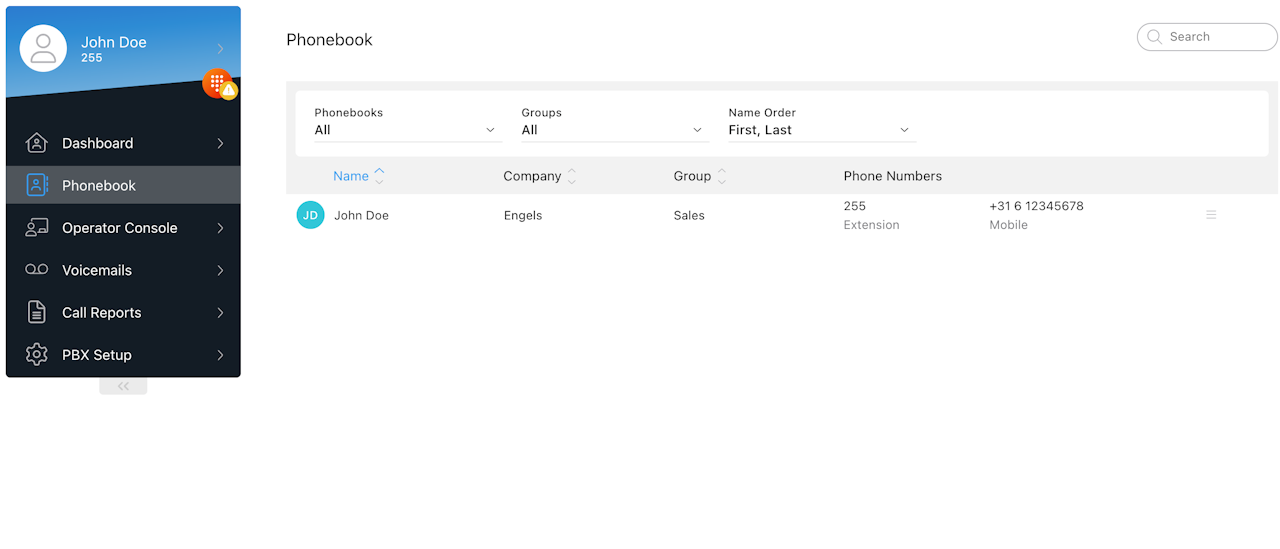1280x549 pixels.
Task: Expand the user profile chevron
Action: (x=220, y=49)
